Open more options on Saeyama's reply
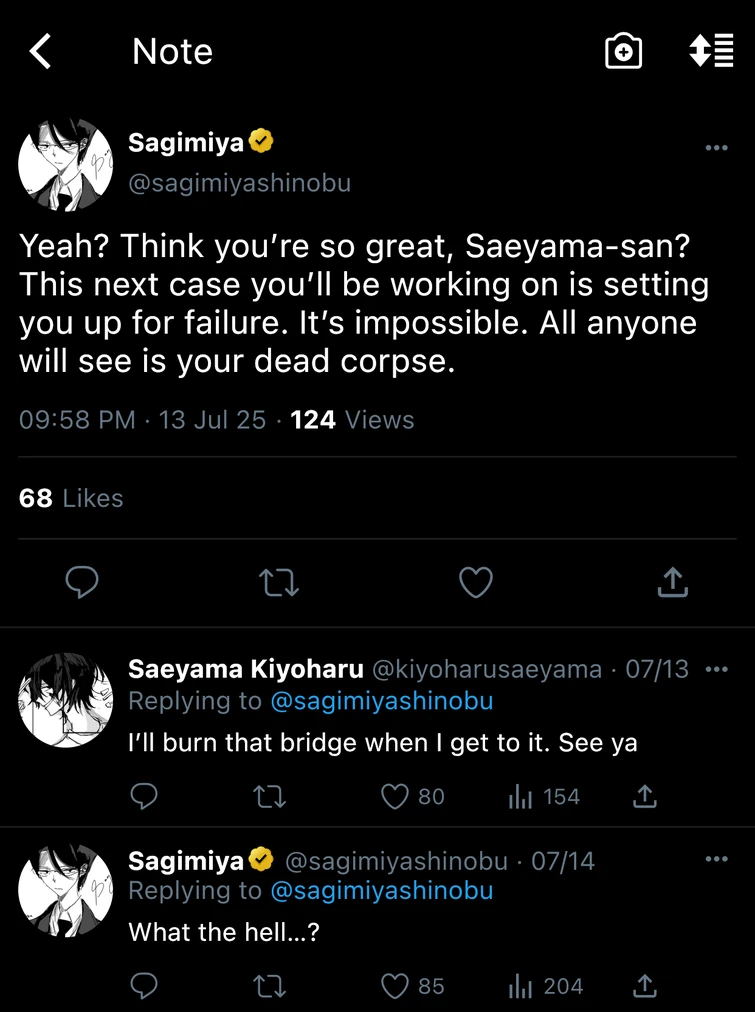This screenshot has width=755, height=1012. coord(716,669)
